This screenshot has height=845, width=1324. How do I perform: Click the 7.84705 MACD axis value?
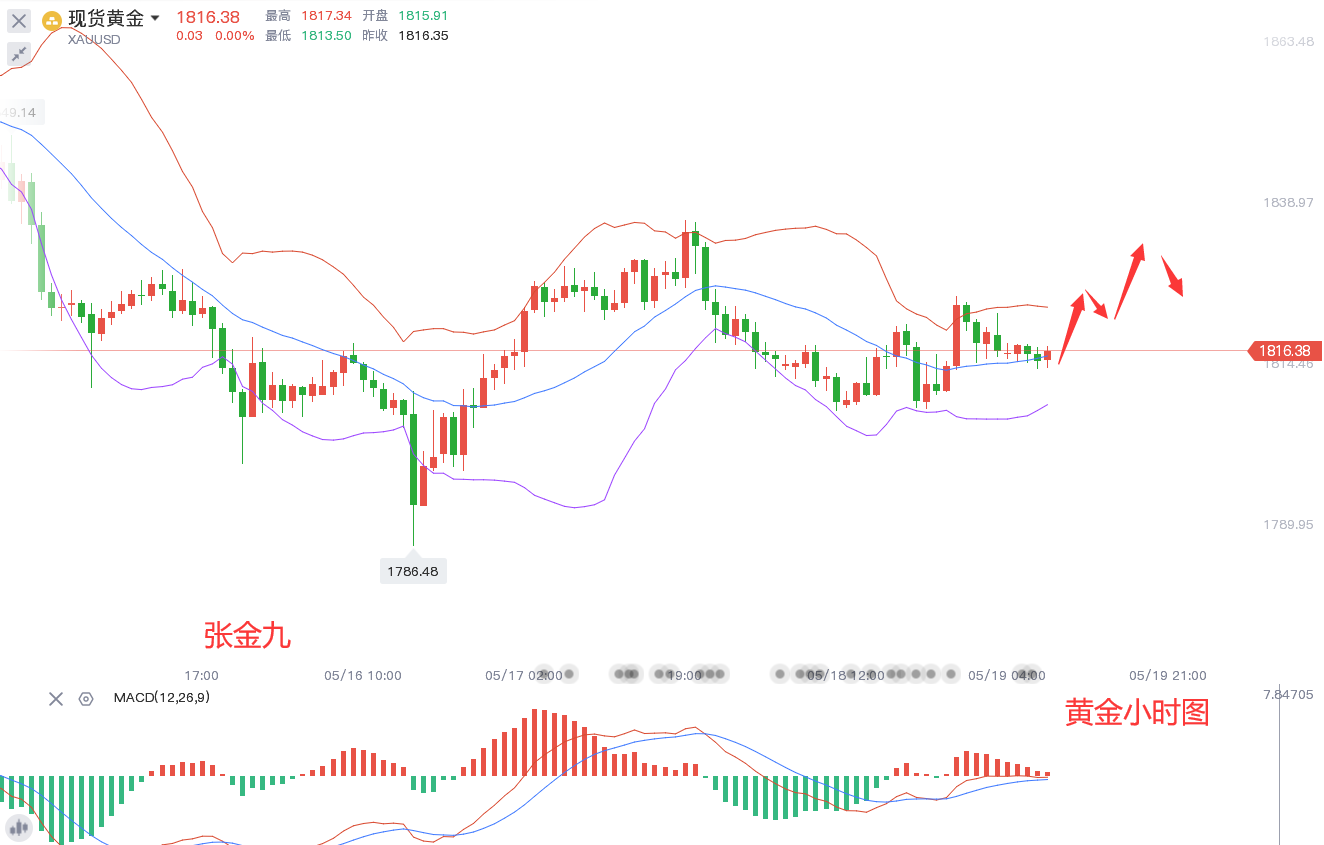tap(1289, 694)
